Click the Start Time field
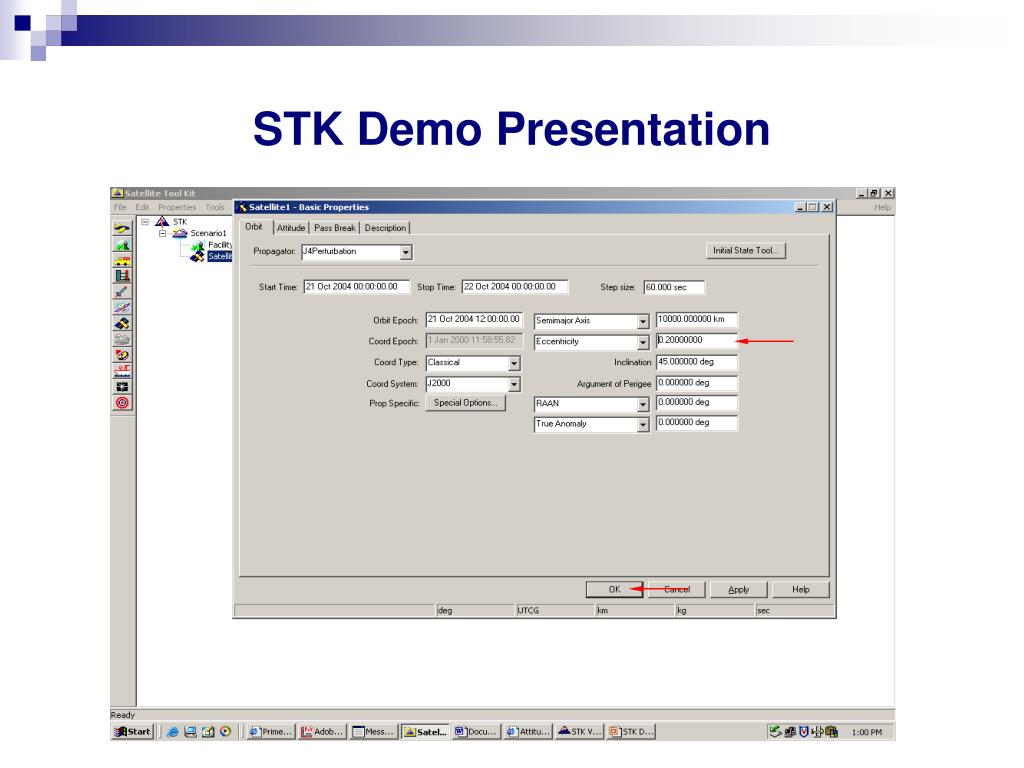Screen dimensions: 1024x768 [357, 287]
